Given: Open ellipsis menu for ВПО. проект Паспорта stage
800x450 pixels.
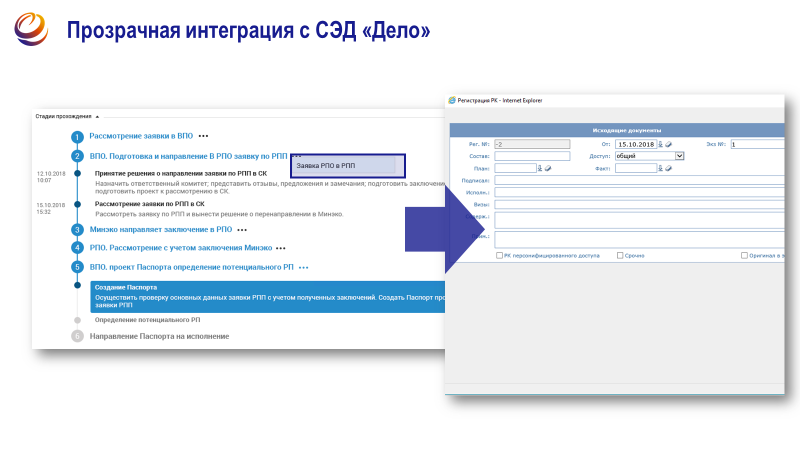Looking at the screenshot, I should tap(304, 268).
